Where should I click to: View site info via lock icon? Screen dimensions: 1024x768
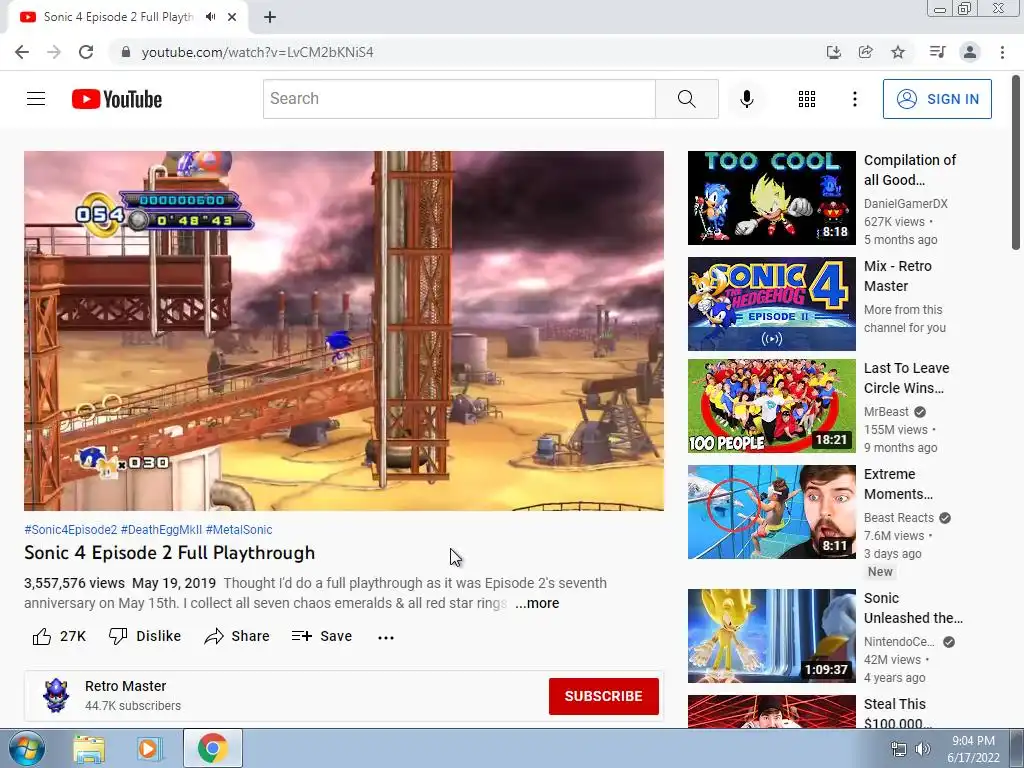pyautogui.click(x=126, y=52)
